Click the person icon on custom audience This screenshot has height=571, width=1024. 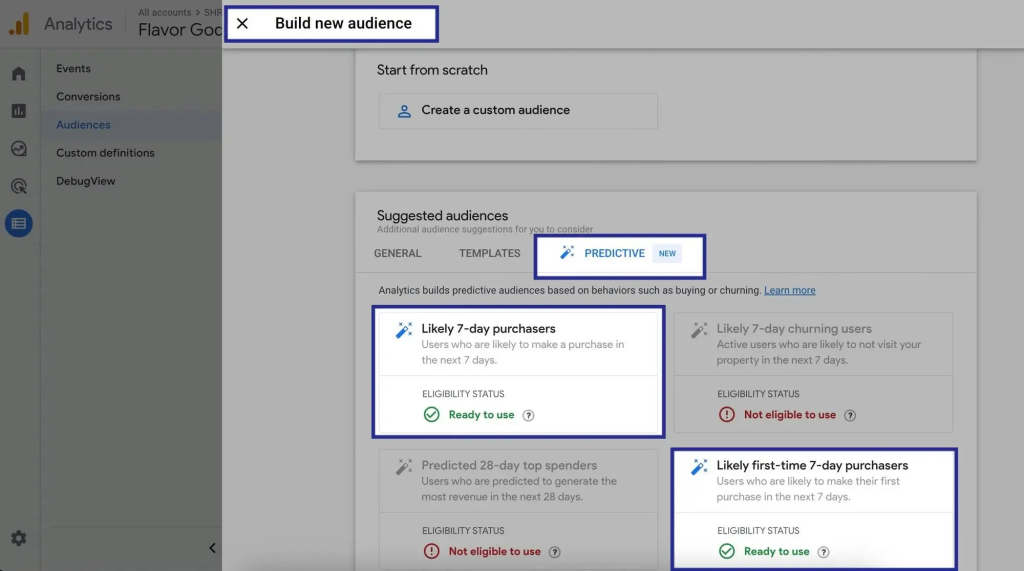(404, 111)
